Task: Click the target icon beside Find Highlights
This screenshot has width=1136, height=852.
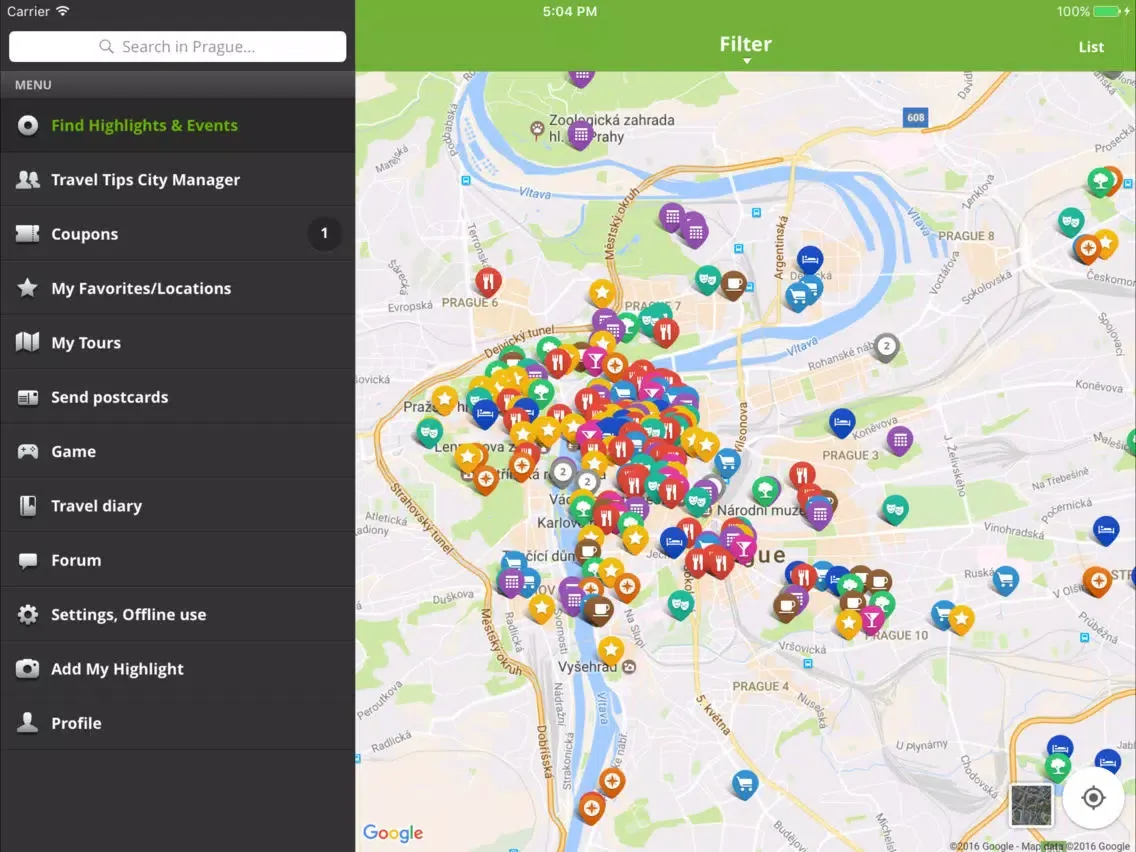Action: click(28, 125)
